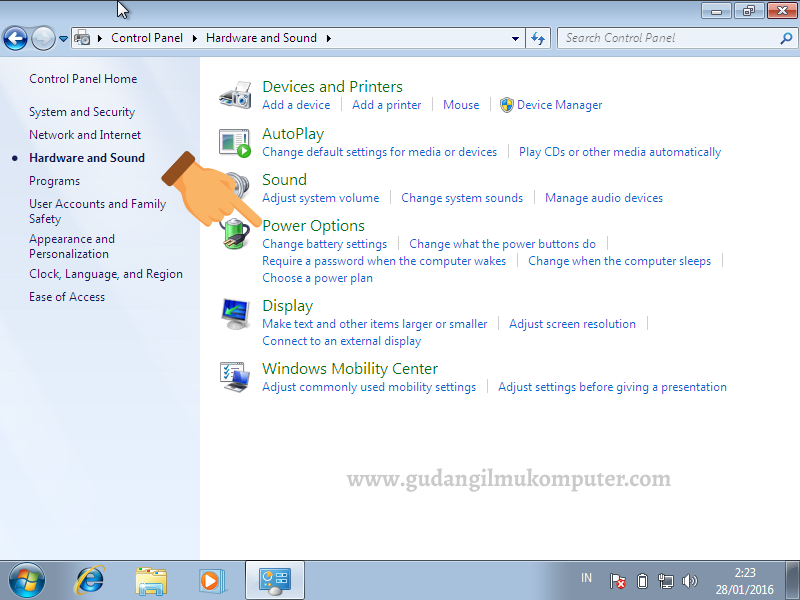
Task: Expand the arrow after Hardware and Sound breadcrumb
Action: coord(329,38)
